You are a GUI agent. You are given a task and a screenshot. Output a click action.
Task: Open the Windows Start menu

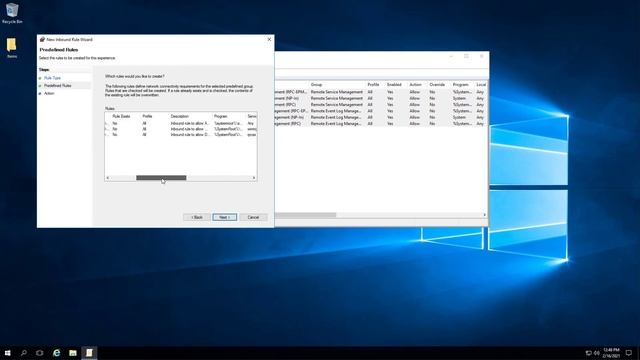click(x=7, y=353)
